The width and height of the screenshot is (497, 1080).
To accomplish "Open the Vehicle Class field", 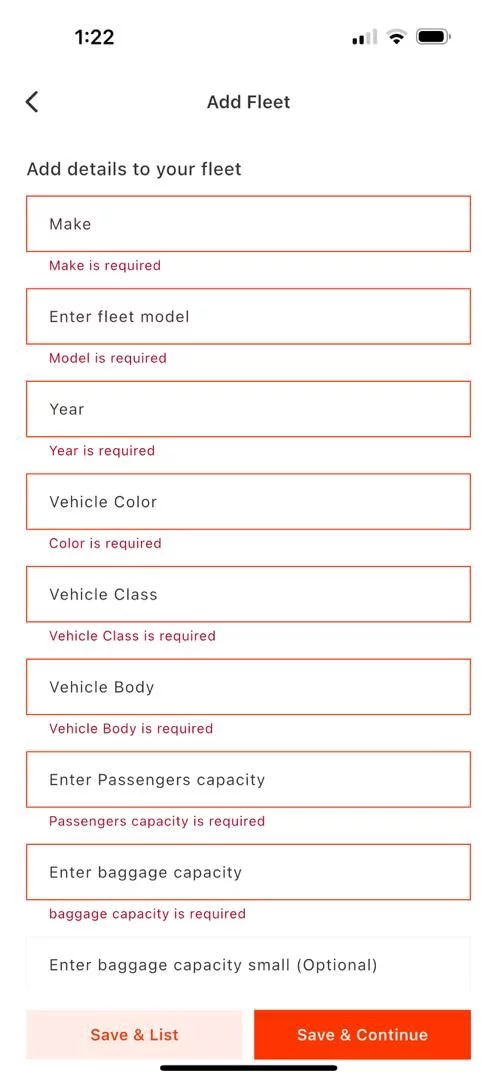I will (248, 594).
